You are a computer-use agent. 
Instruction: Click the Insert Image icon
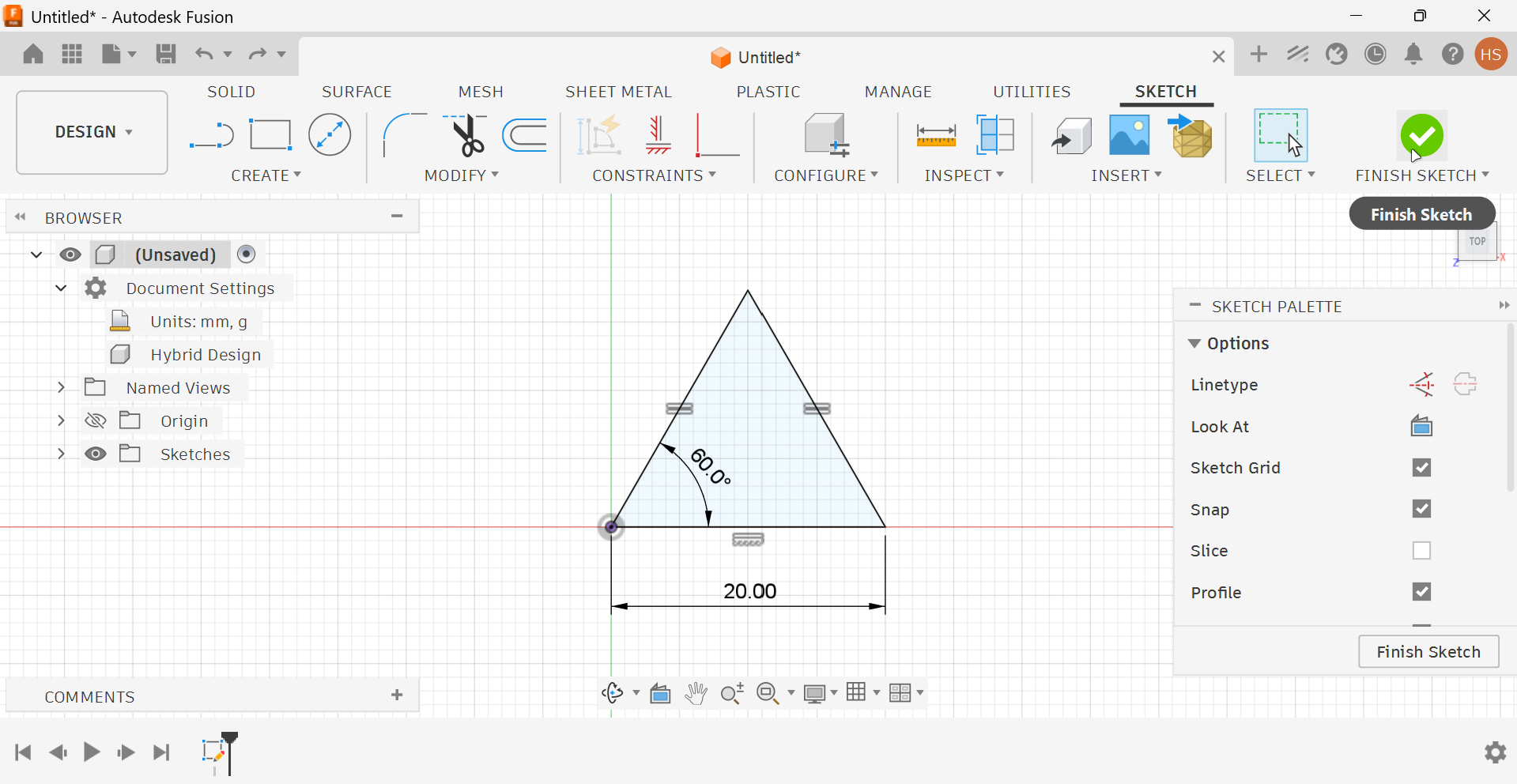[x=1129, y=135]
